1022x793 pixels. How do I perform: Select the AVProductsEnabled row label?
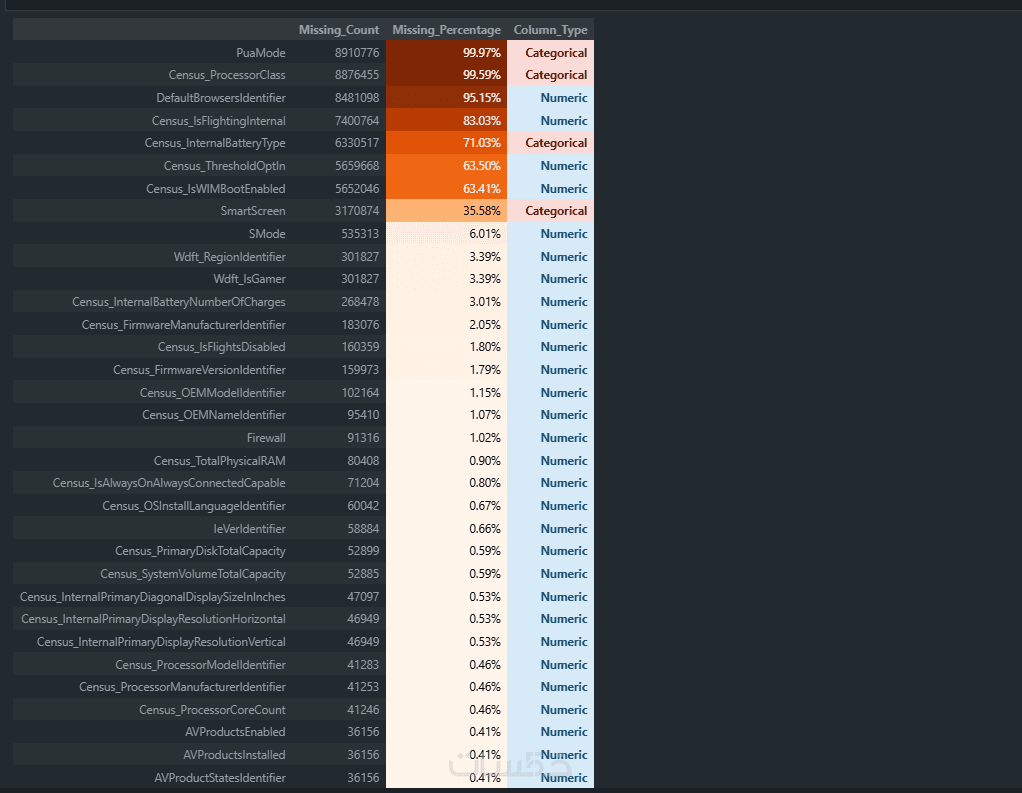pyautogui.click(x=234, y=732)
